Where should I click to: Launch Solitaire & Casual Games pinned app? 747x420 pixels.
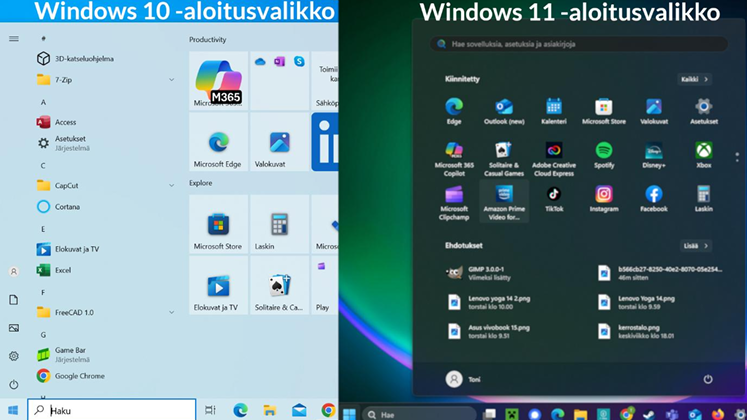click(x=504, y=159)
